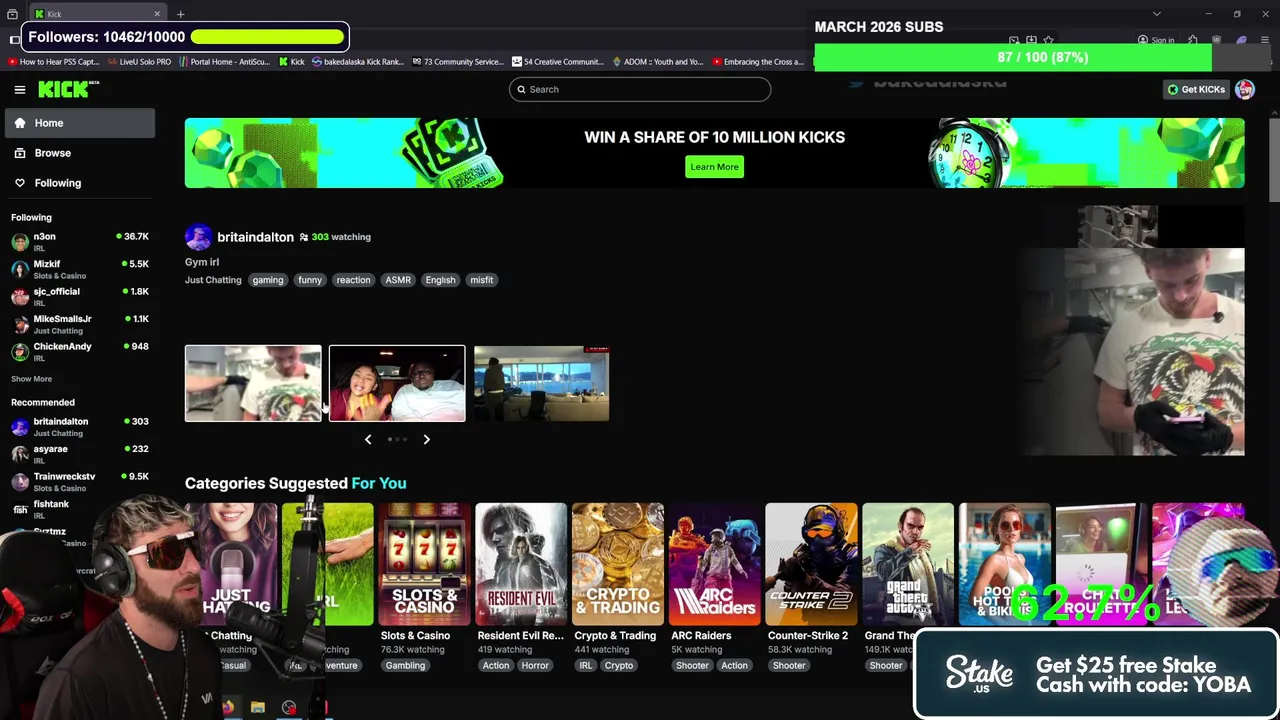This screenshot has width=1280, height=720.
Task: Open the browser tab list icon
Action: (12, 14)
